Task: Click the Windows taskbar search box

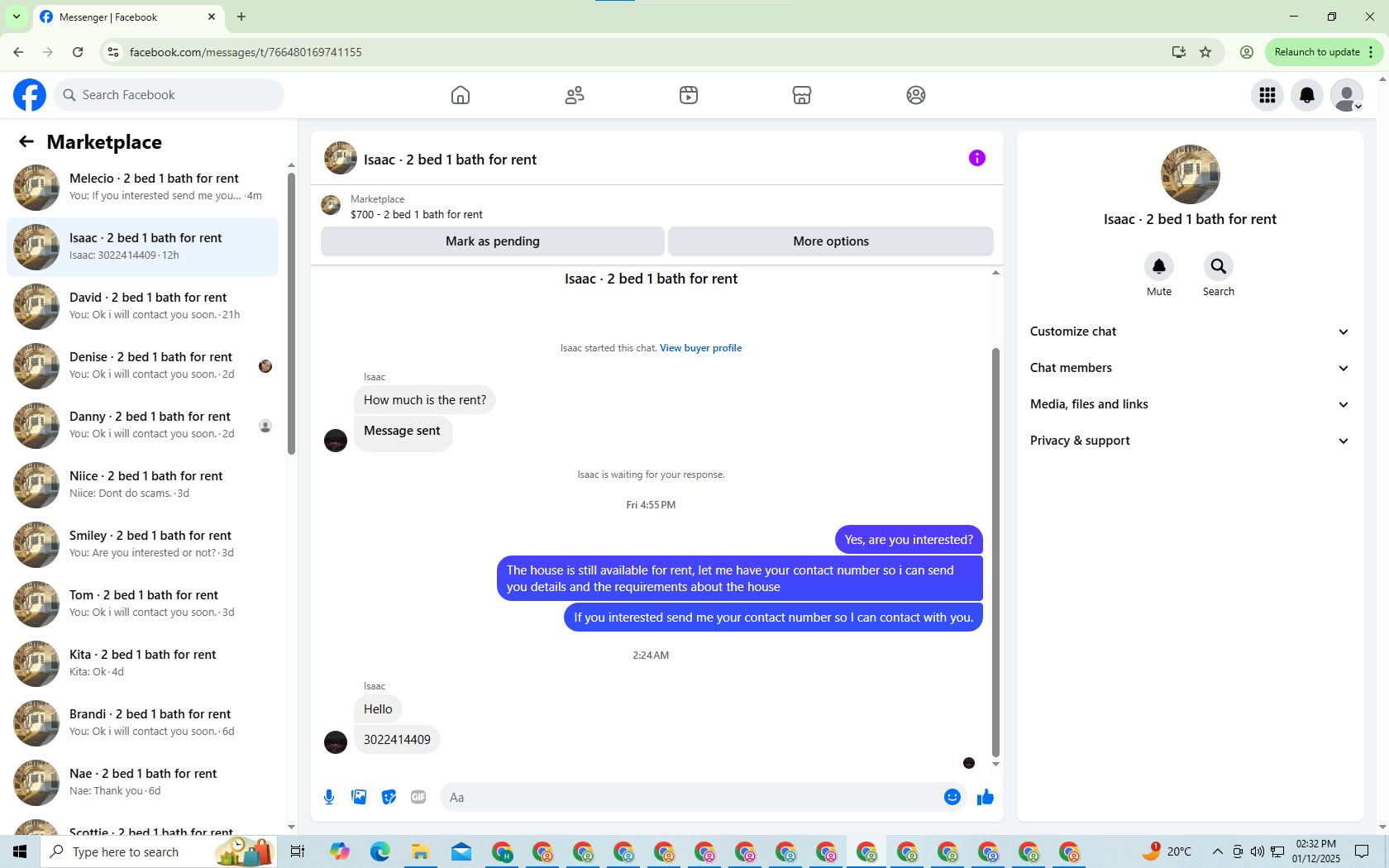Action: (x=159, y=851)
